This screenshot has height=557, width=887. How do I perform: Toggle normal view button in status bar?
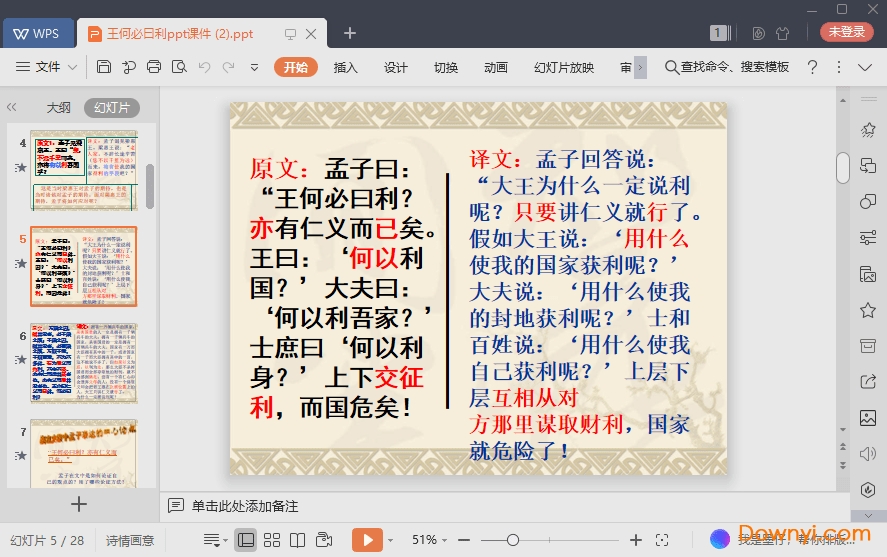click(246, 540)
